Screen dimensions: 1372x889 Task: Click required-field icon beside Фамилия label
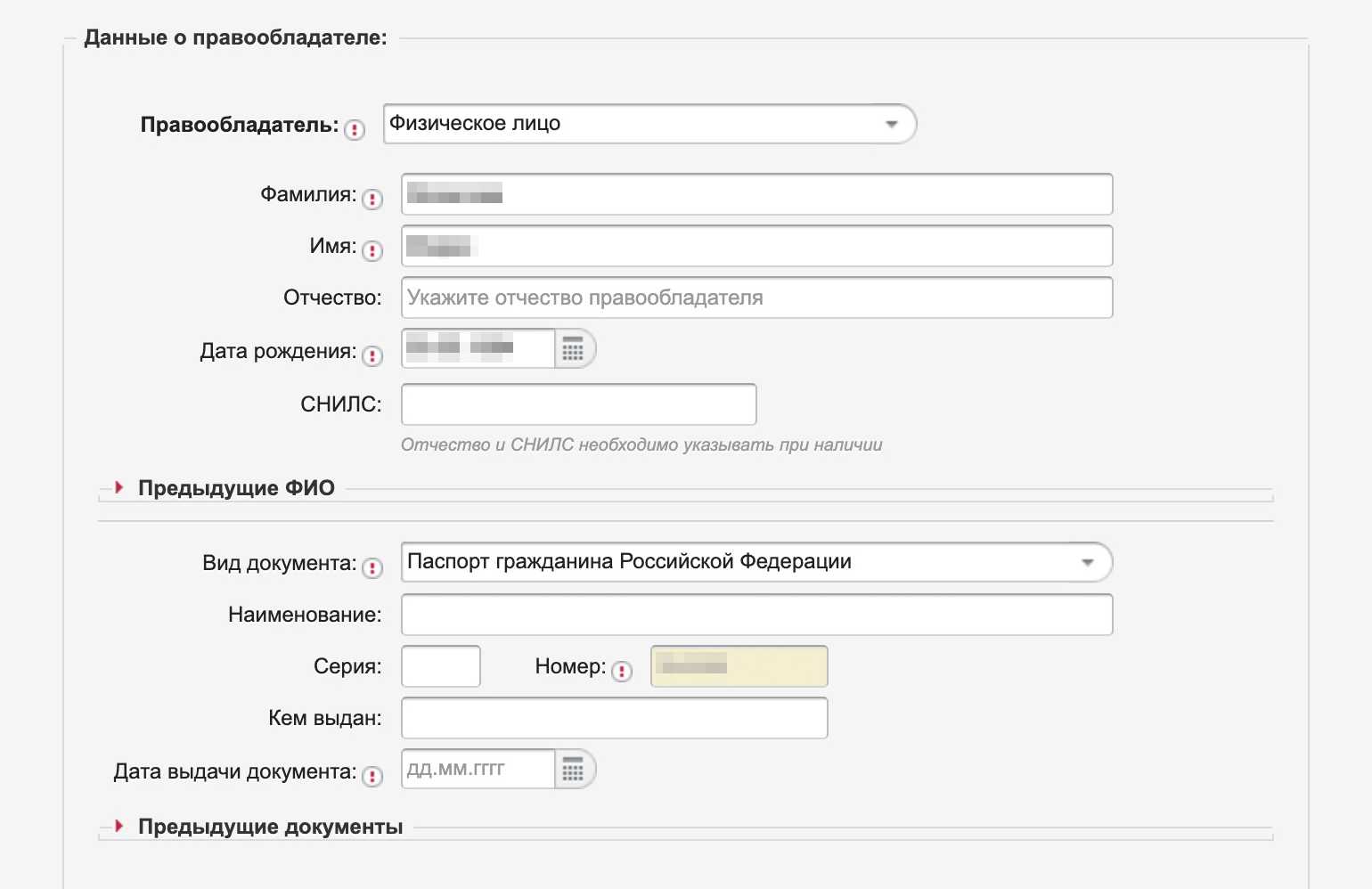coord(372,200)
